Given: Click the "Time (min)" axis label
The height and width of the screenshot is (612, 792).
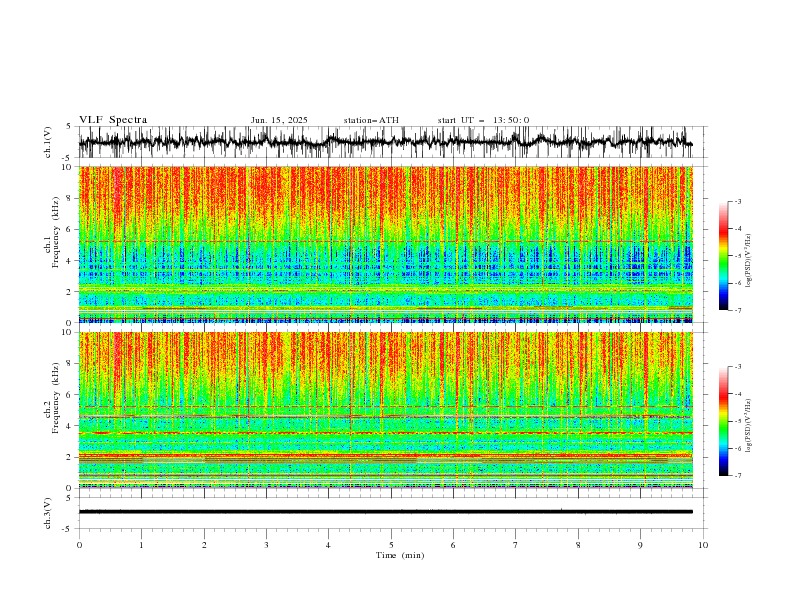Looking at the screenshot, I should [x=400, y=555].
